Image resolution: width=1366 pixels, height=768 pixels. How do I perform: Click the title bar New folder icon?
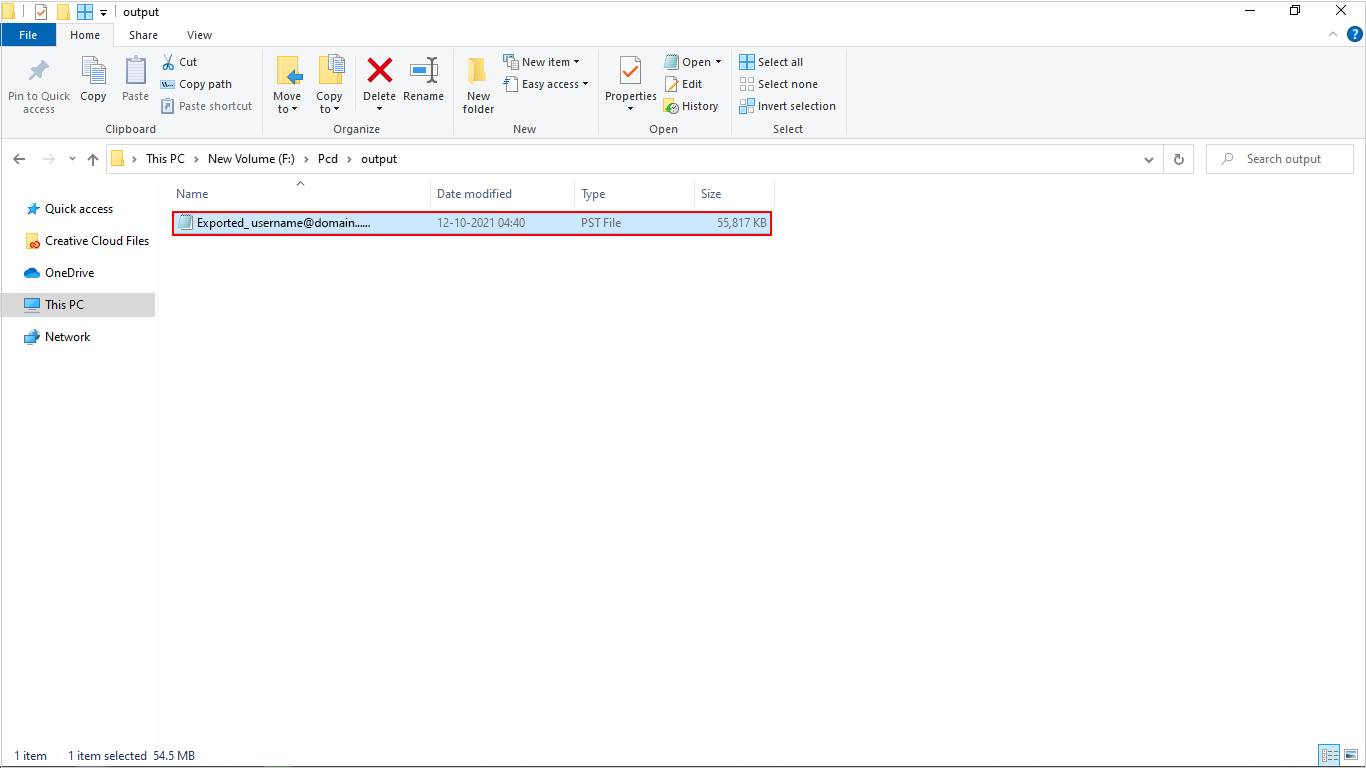(x=63, y=12)
